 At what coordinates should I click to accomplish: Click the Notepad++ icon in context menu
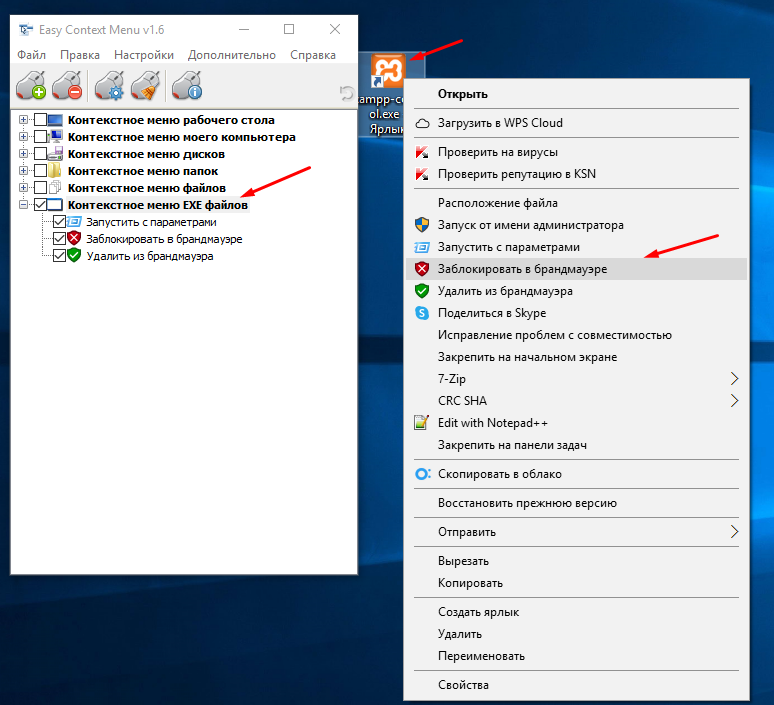pyautogui.click(x=421, y=423)
